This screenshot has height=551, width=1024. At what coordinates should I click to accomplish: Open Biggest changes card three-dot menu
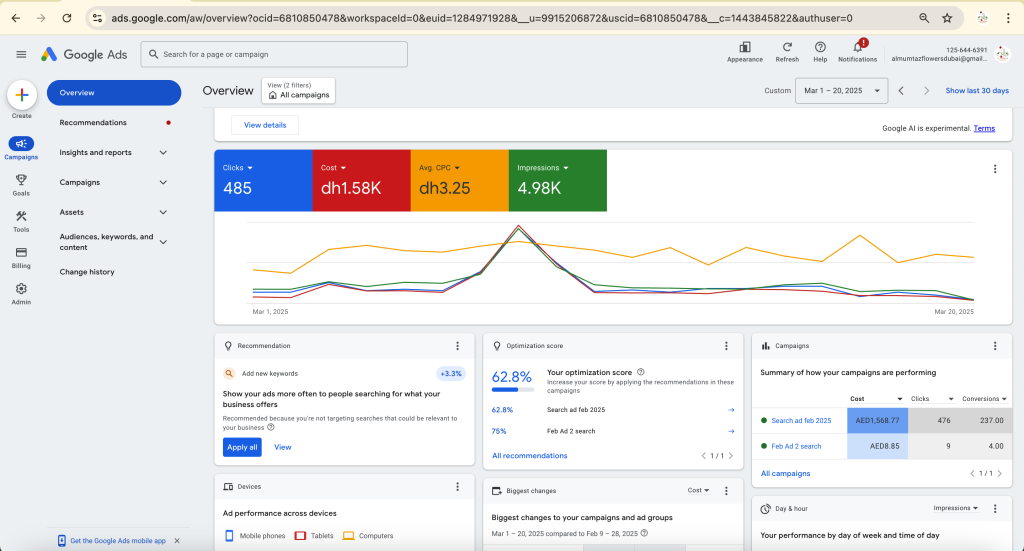pyautogui.click(x=726, y=490)
